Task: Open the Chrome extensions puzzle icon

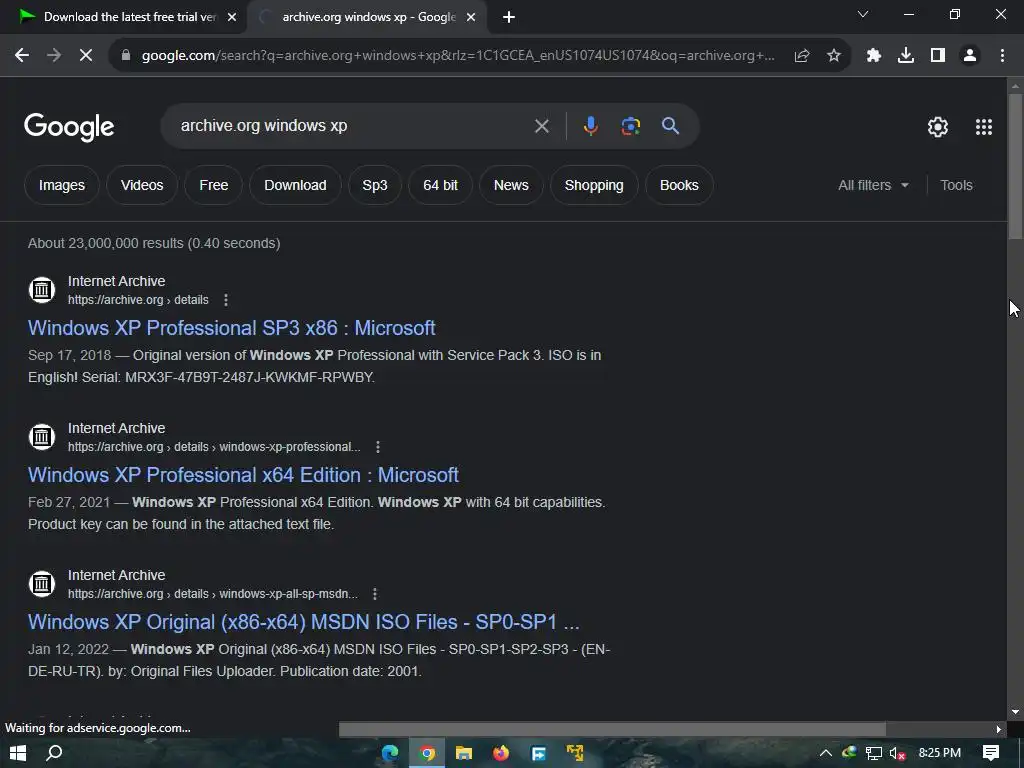Action: point(874,56)
